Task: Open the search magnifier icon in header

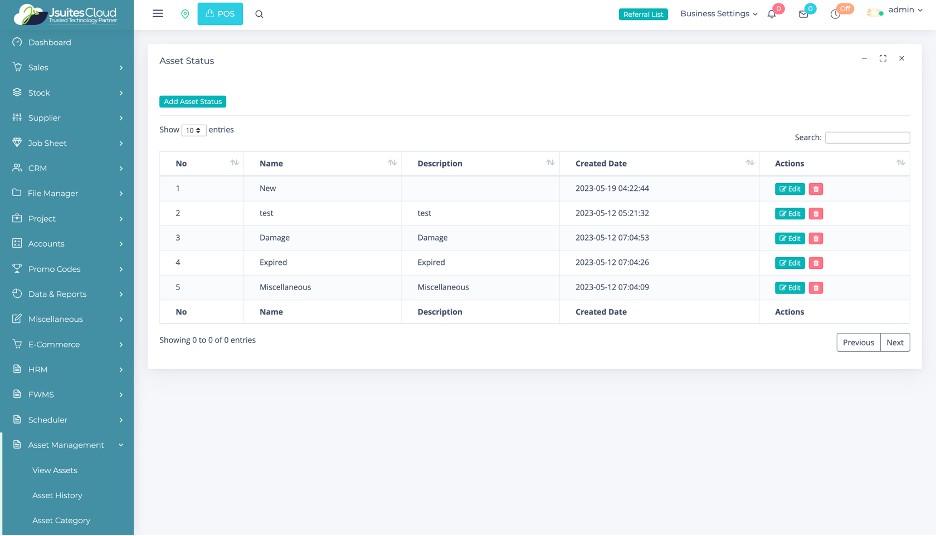Action: click(x=260, y=14)
